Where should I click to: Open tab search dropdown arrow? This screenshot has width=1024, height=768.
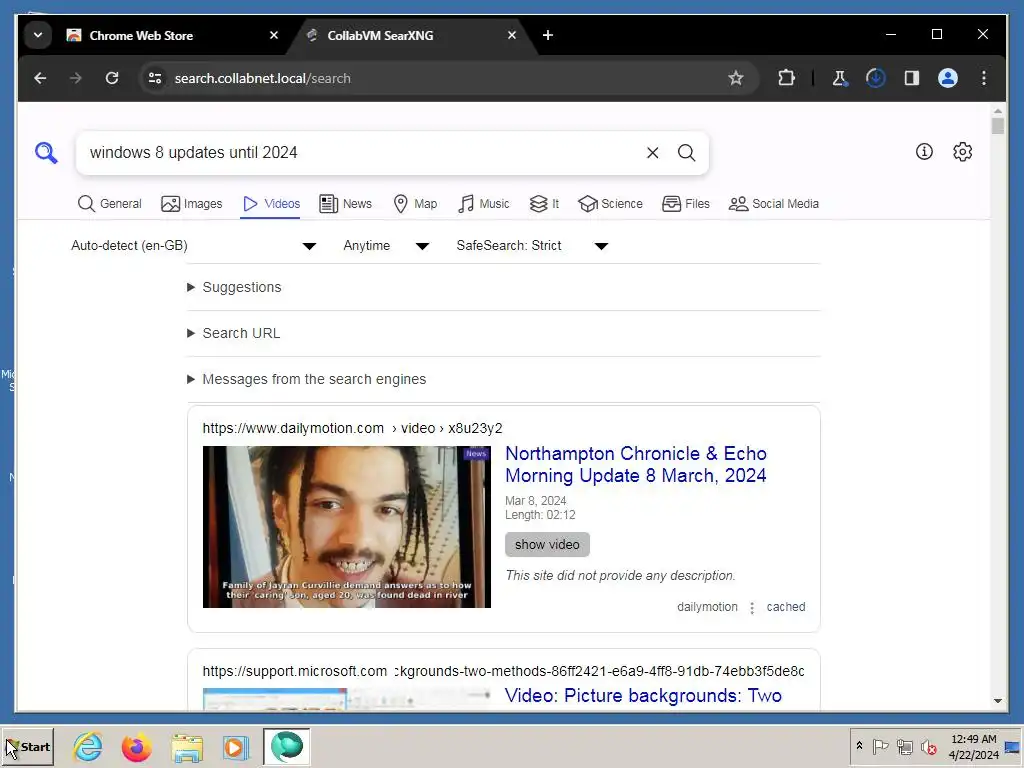(38, 35)
